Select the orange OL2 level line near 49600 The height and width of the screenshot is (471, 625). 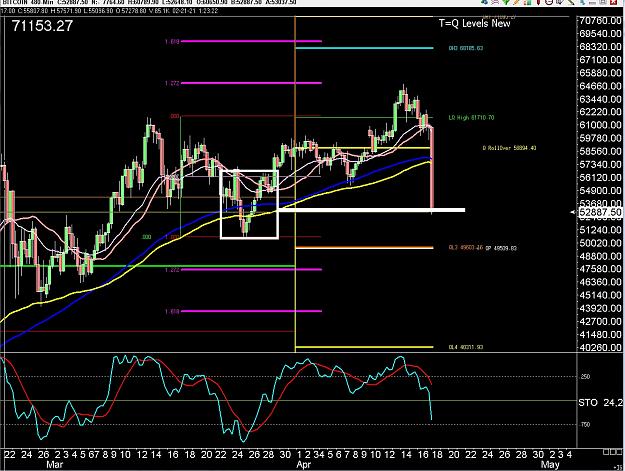click(x=364, y=248)
